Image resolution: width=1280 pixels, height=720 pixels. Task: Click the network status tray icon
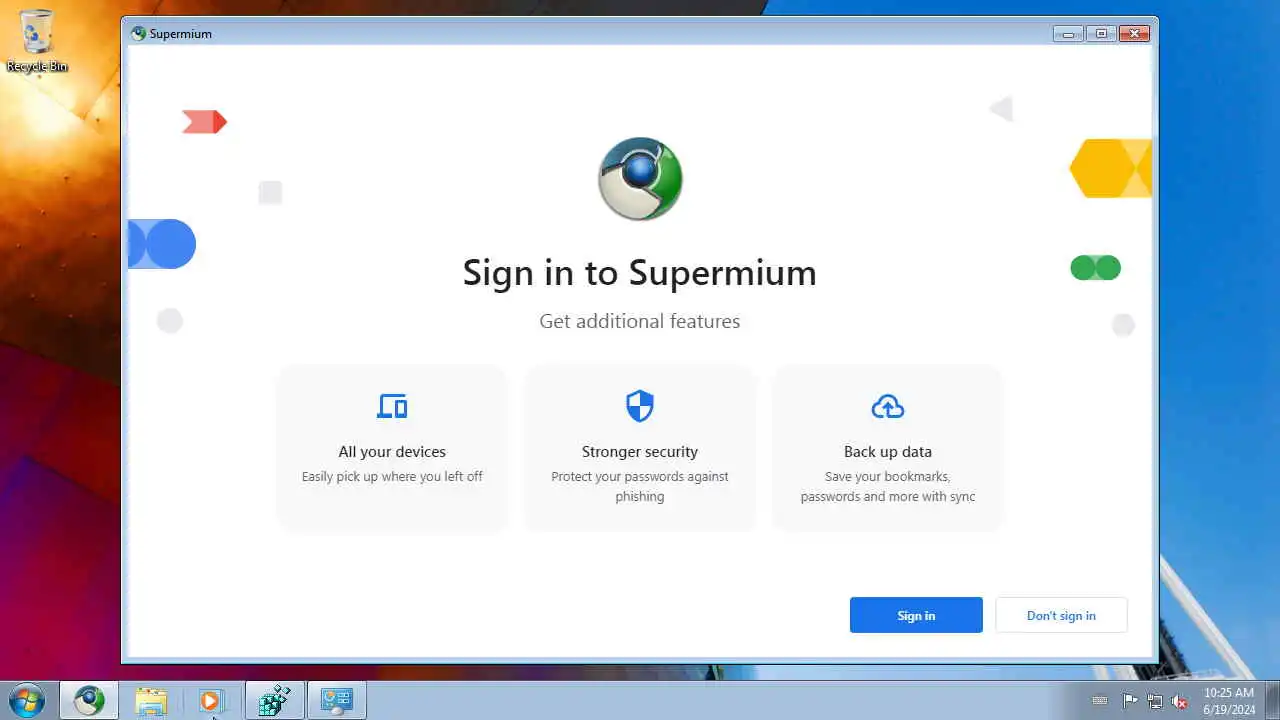(1155, 701)
